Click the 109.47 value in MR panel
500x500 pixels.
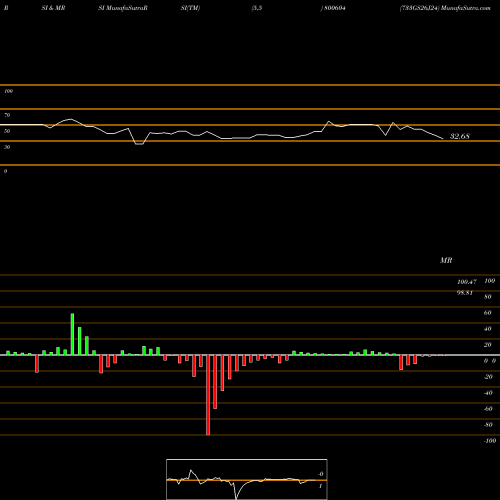[467, 282]
